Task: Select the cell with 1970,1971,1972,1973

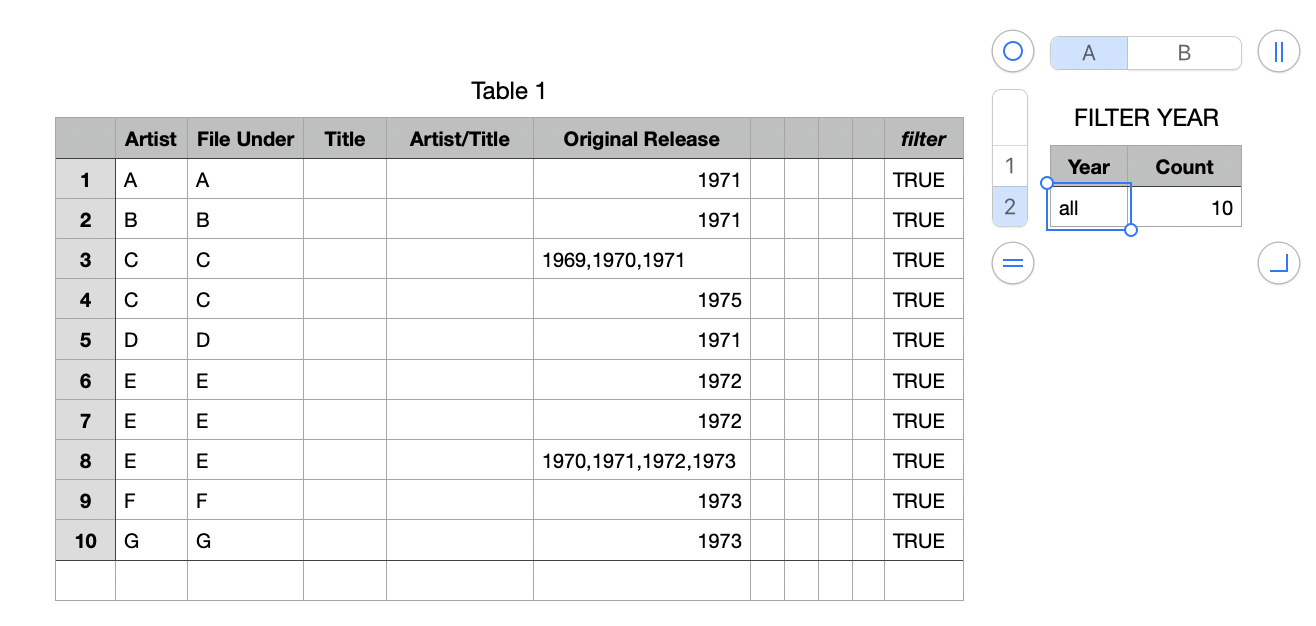Action: click(x=641, y=461)
